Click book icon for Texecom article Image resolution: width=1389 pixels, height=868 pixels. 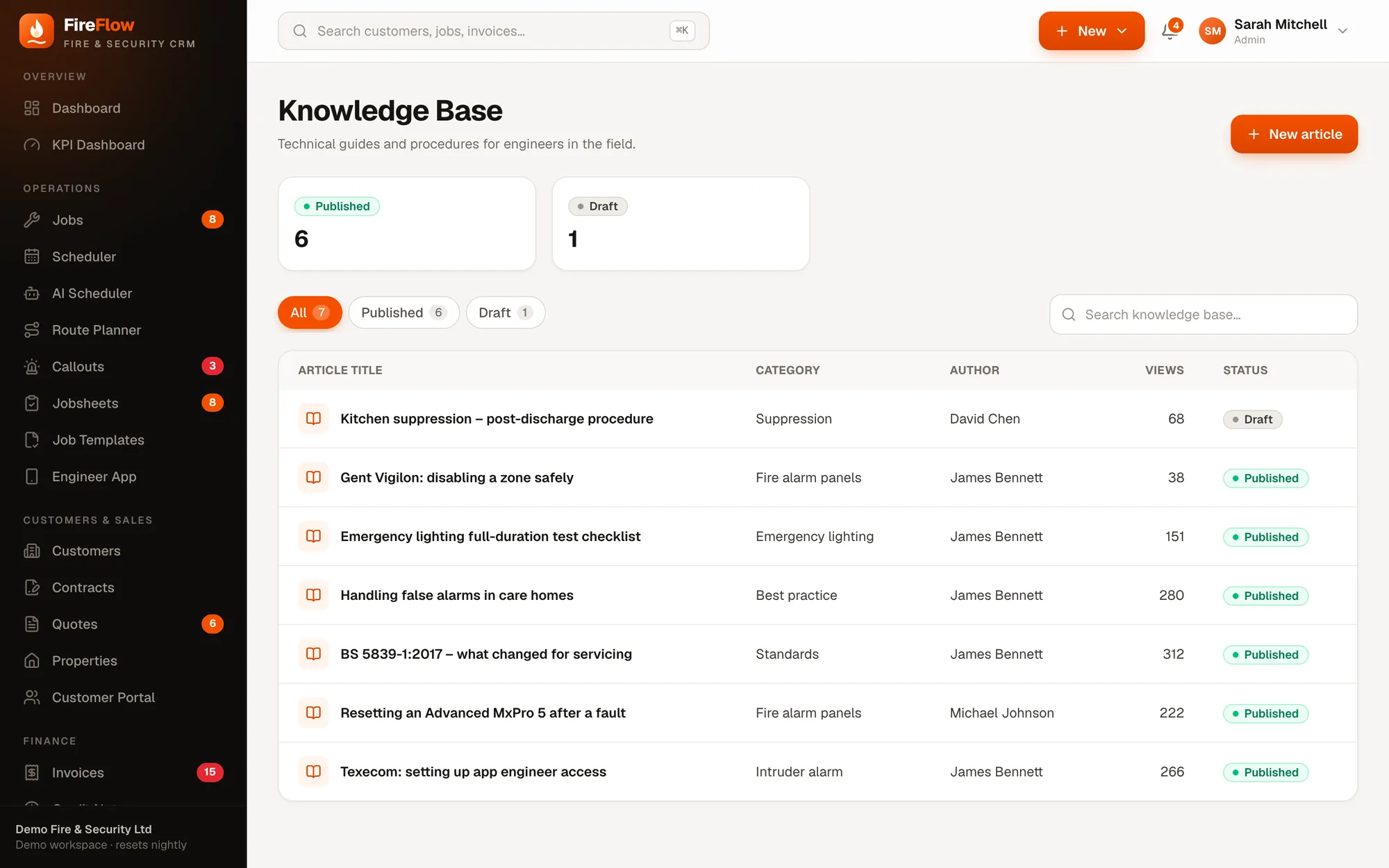(314, 772)
